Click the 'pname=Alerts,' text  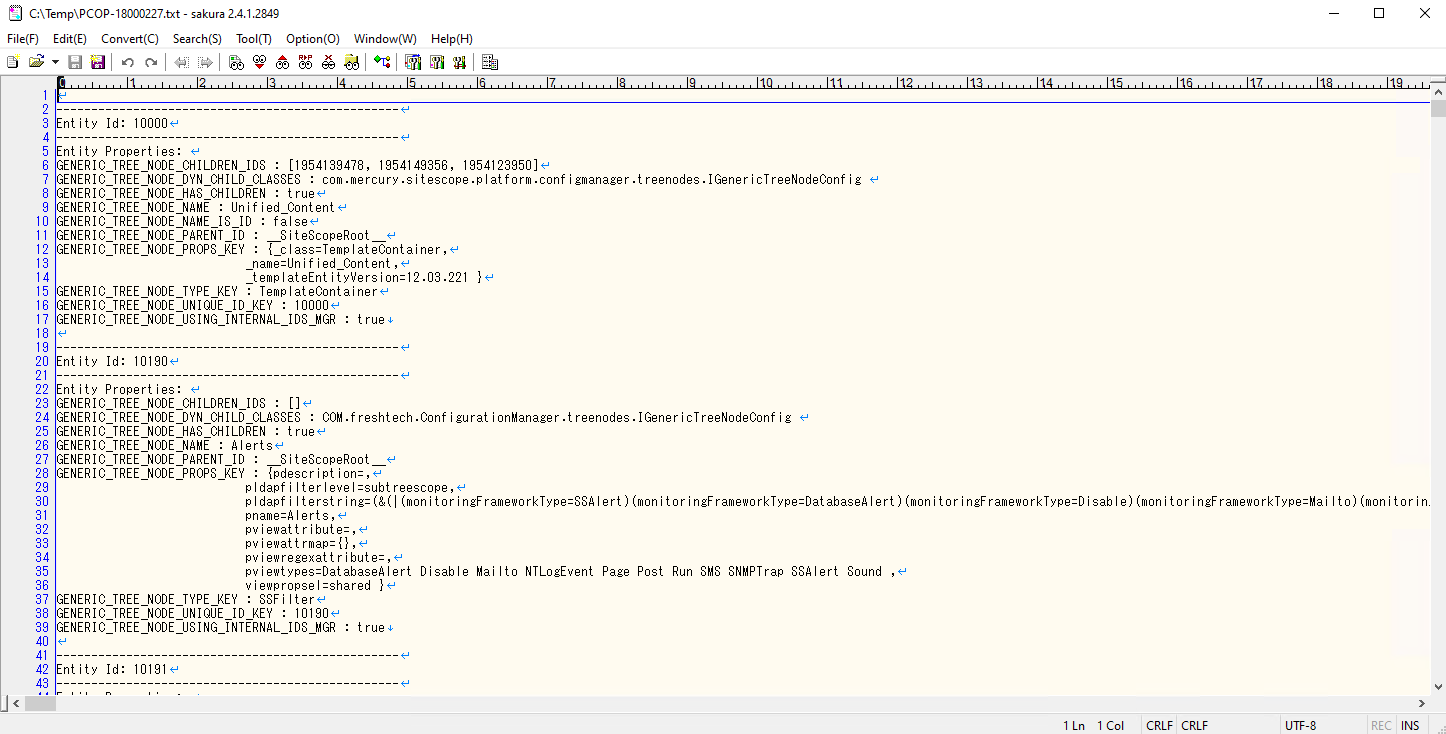tap(290, 515)
